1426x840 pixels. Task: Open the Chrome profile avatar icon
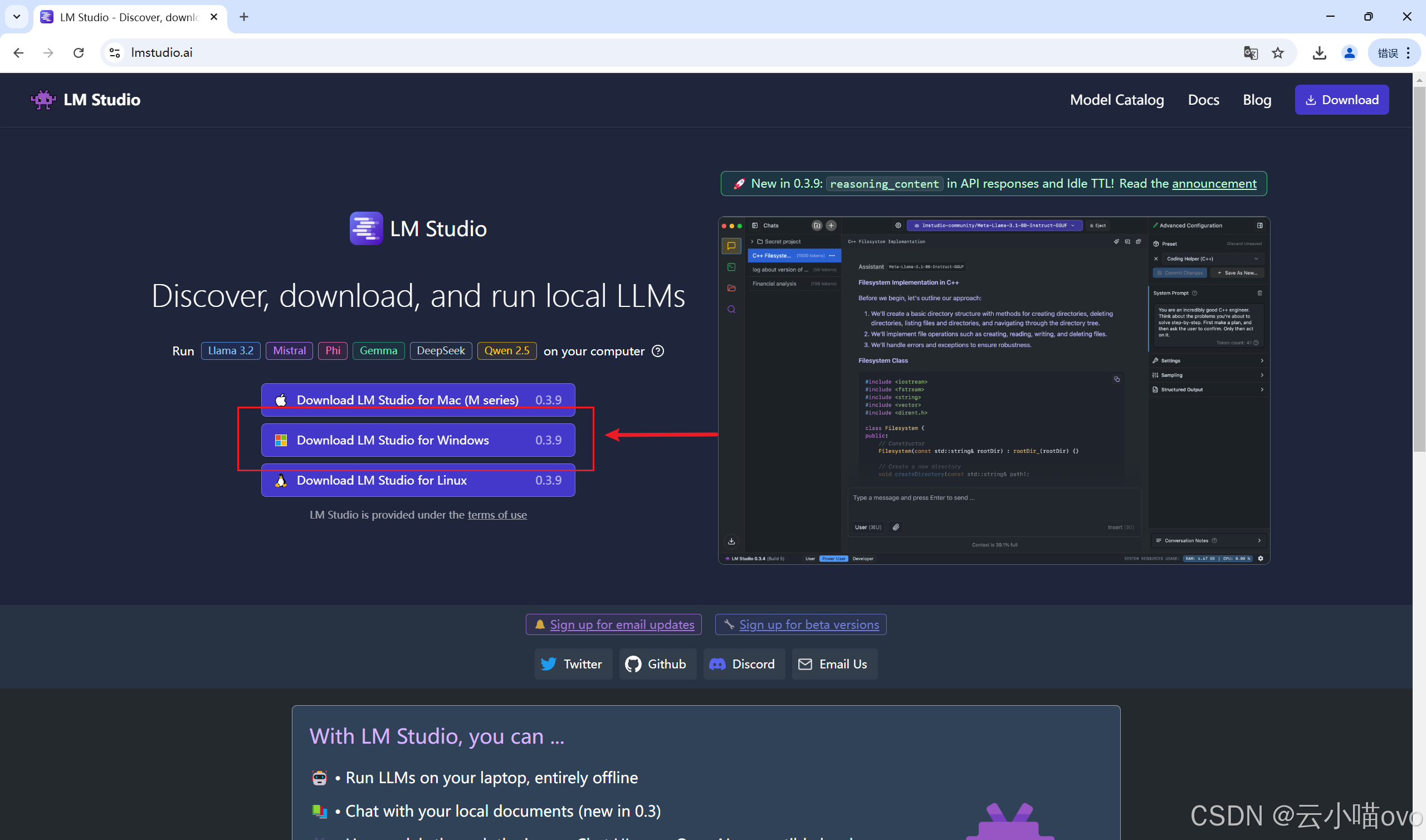point(1349,53)
